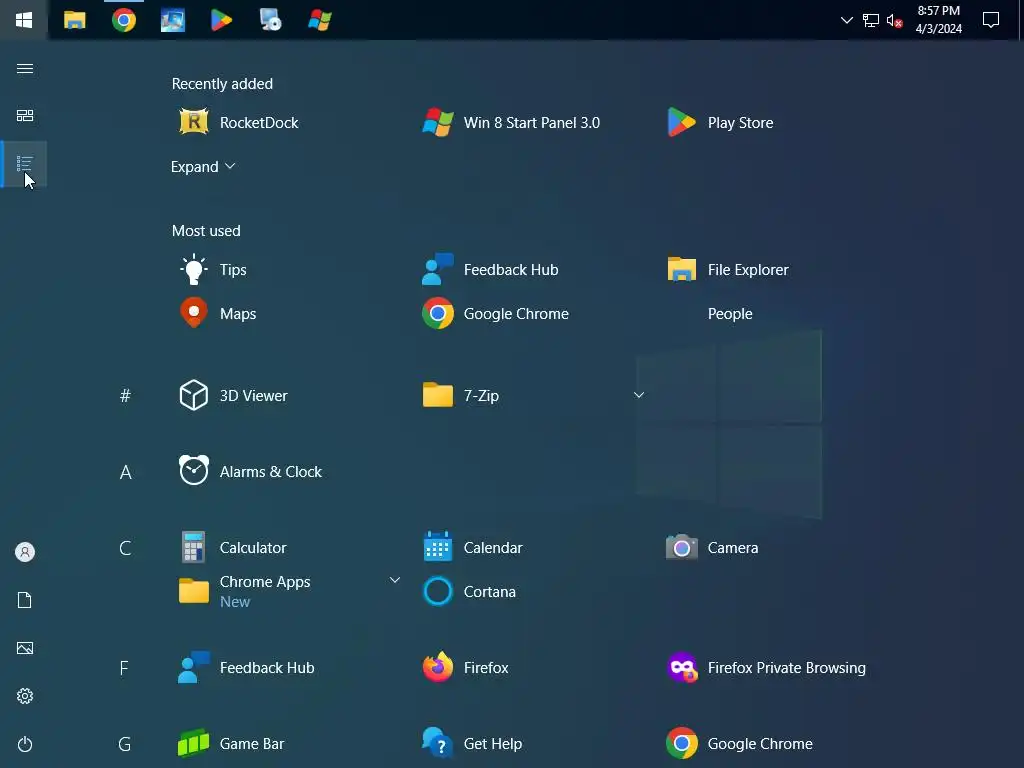1024x768 pixels.
Task: Click the A section letter header
Action: (x=125, y=472)
